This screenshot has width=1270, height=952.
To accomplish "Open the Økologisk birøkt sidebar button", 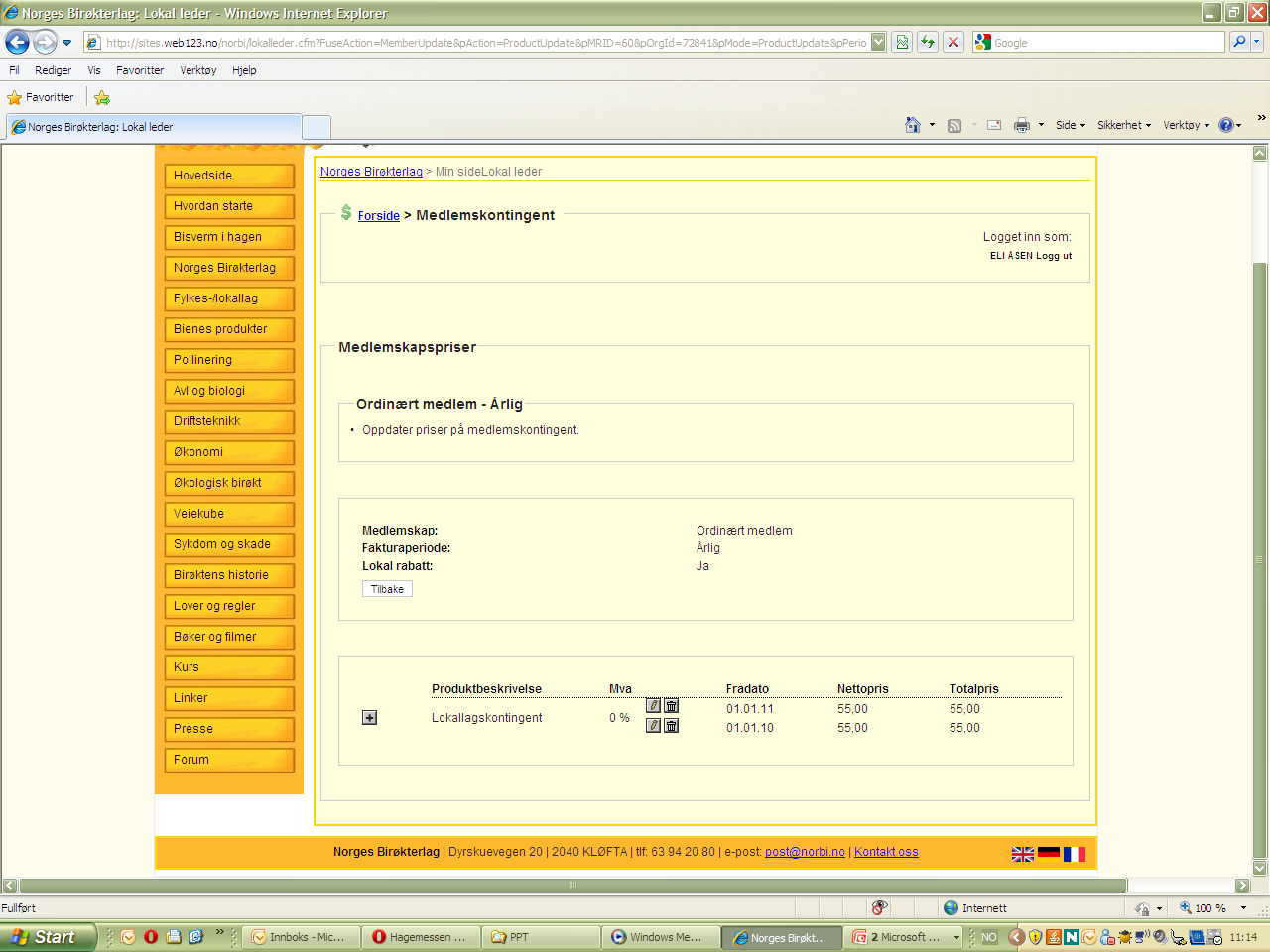I will (229, 483).
